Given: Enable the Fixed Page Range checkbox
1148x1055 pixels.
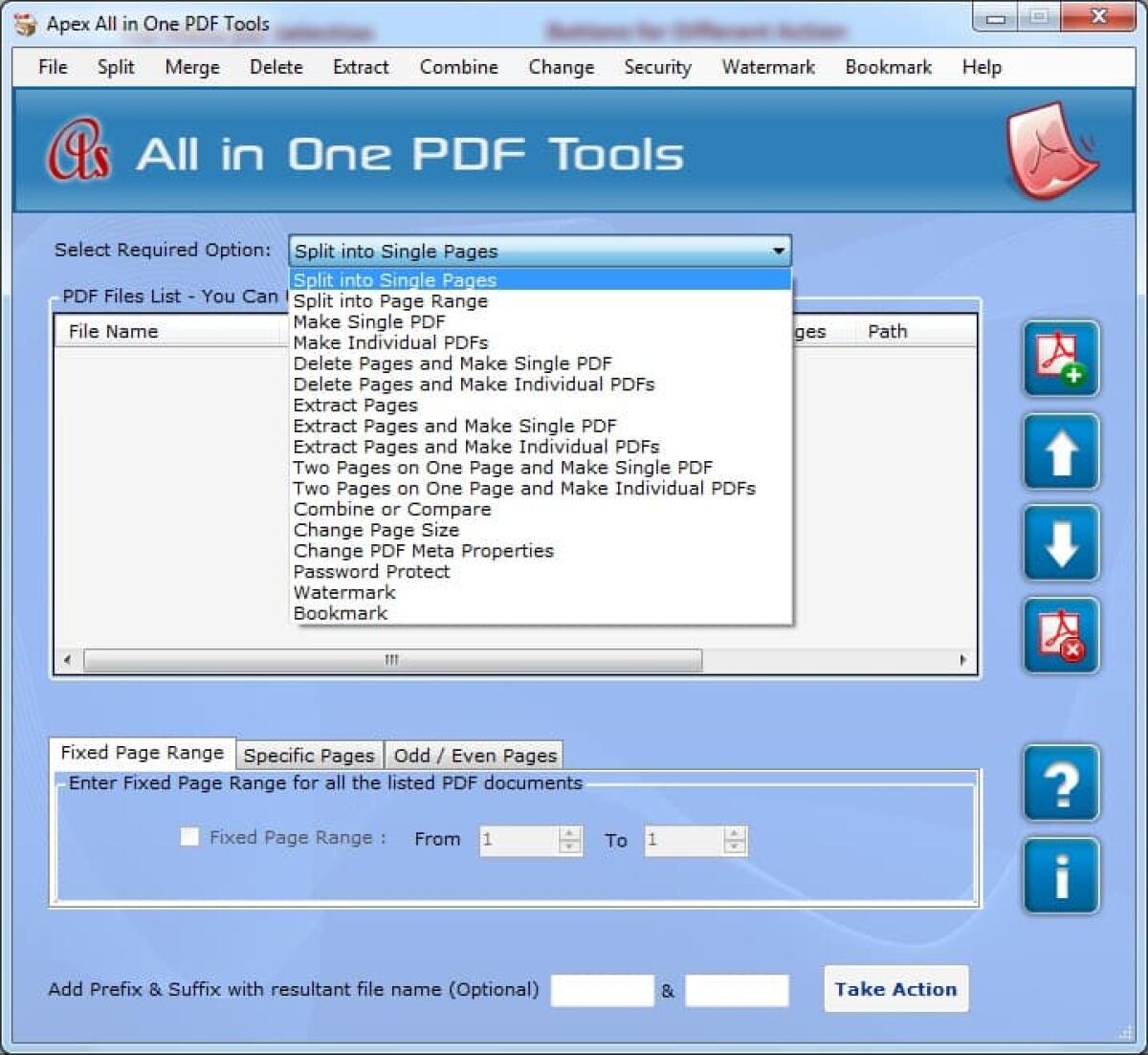Looking at the screenshot, I should coord(188,837).
